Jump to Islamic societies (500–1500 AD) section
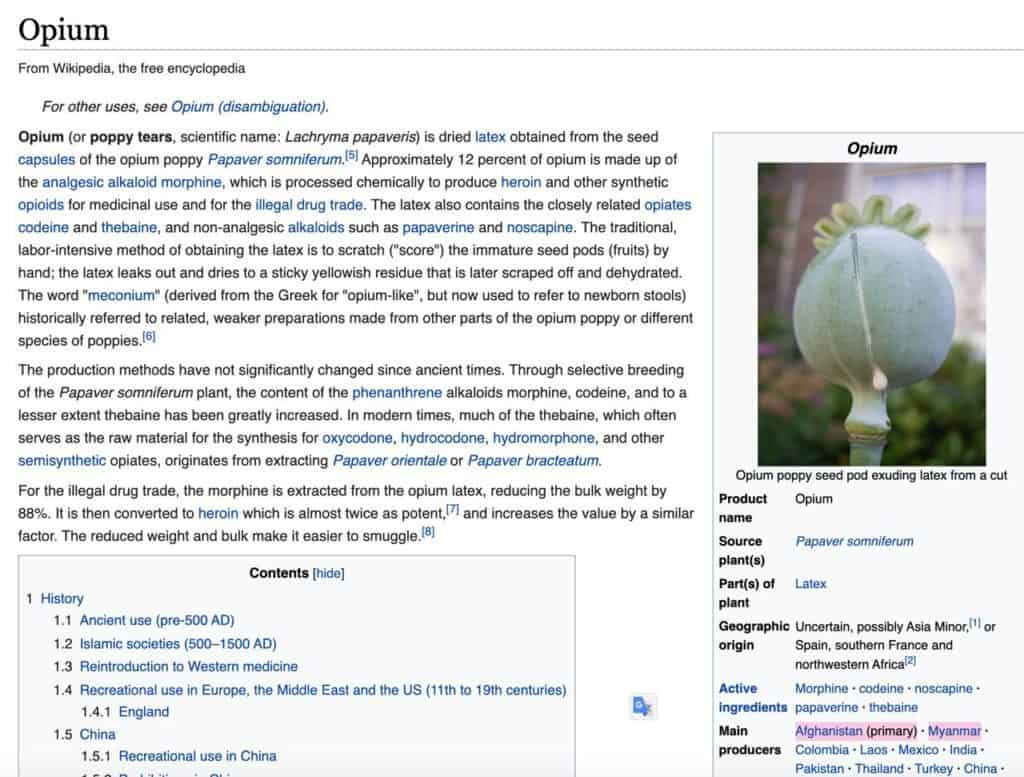 click(178, 644)
